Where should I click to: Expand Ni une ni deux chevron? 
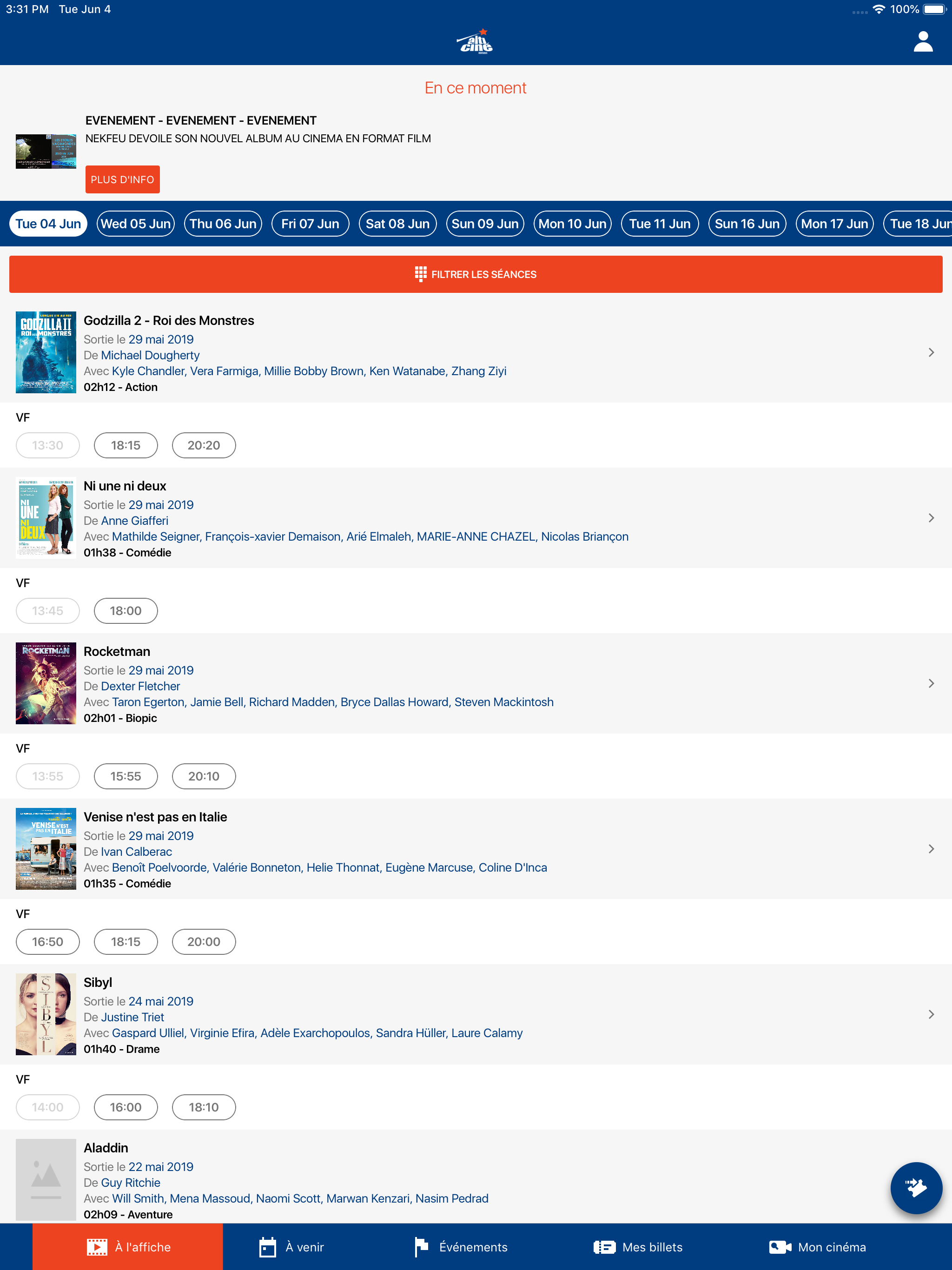931,517
